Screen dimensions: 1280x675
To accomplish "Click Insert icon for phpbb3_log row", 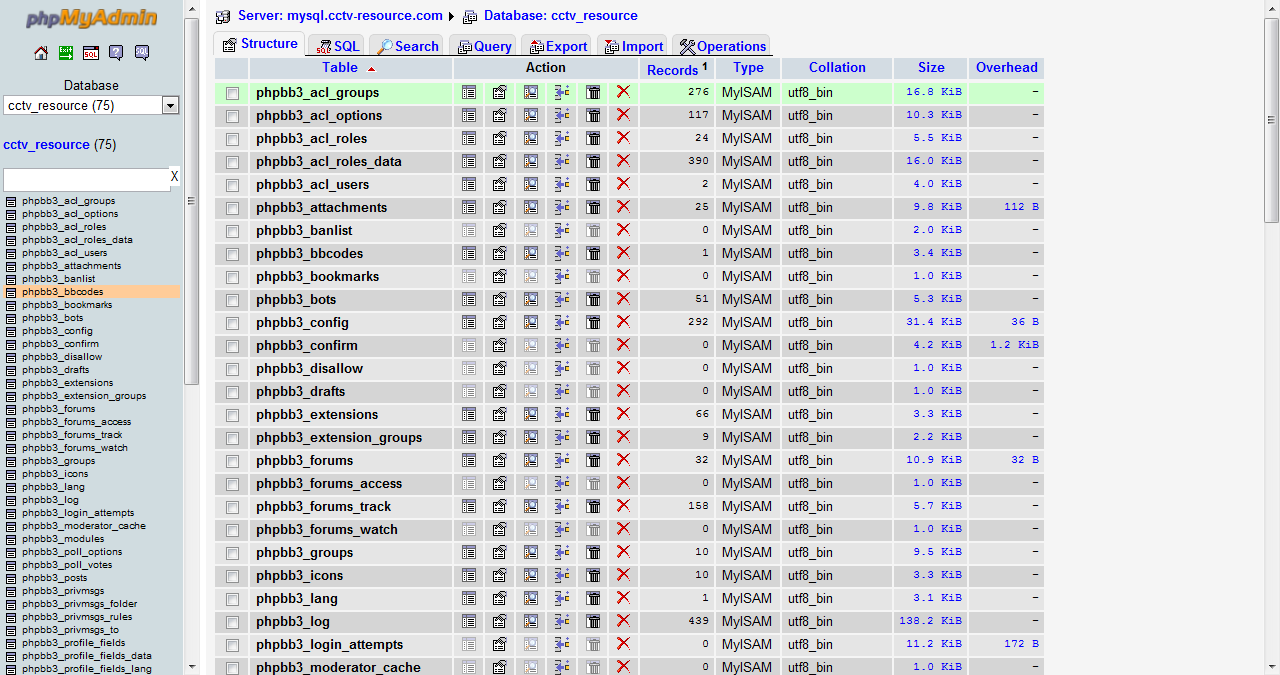I will [562, 621].
